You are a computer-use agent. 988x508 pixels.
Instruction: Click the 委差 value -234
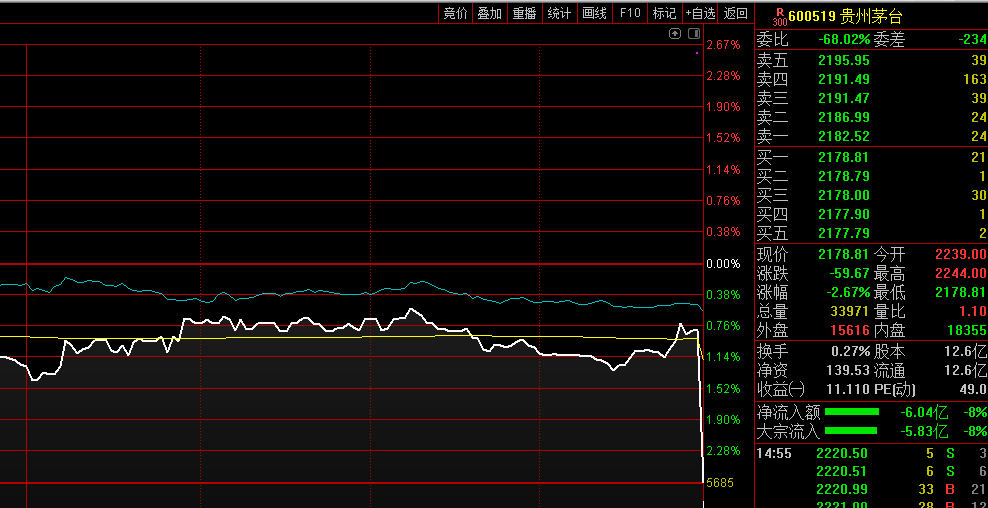972,40
